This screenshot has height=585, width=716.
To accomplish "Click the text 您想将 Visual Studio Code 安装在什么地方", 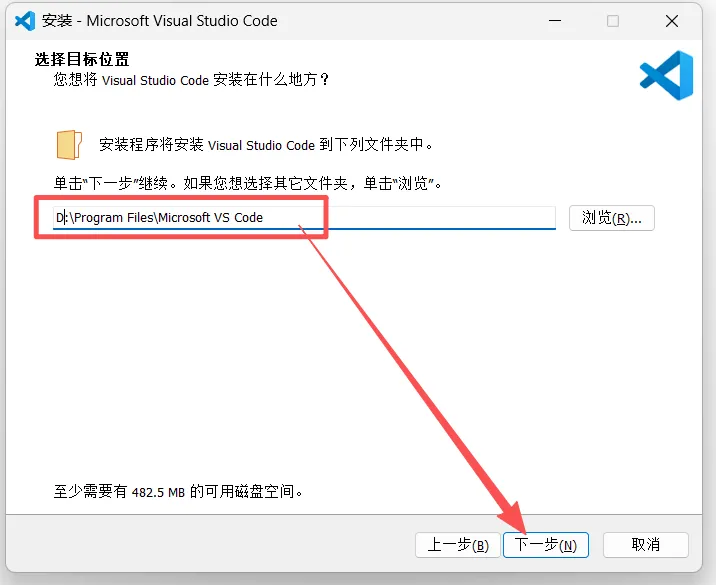I will click(191, 80).
